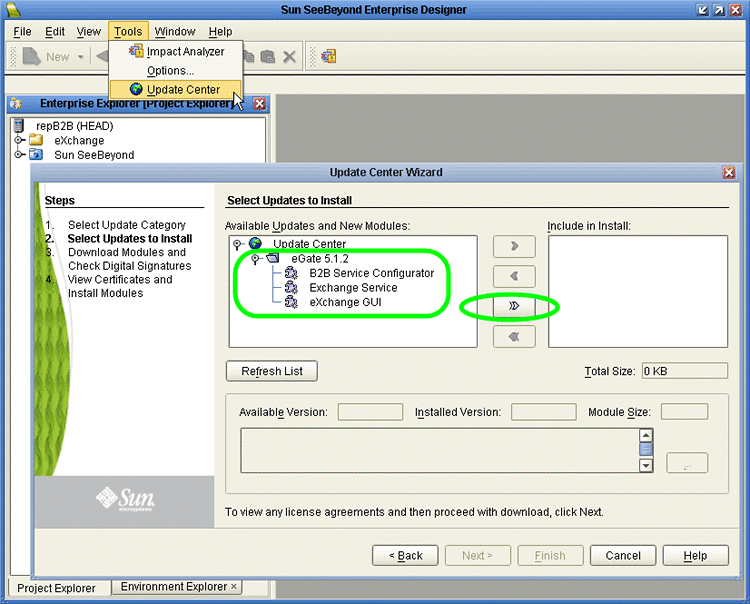Open the New button dropdown arrow
The image size is (750, 604).
(x=80, y=57)
